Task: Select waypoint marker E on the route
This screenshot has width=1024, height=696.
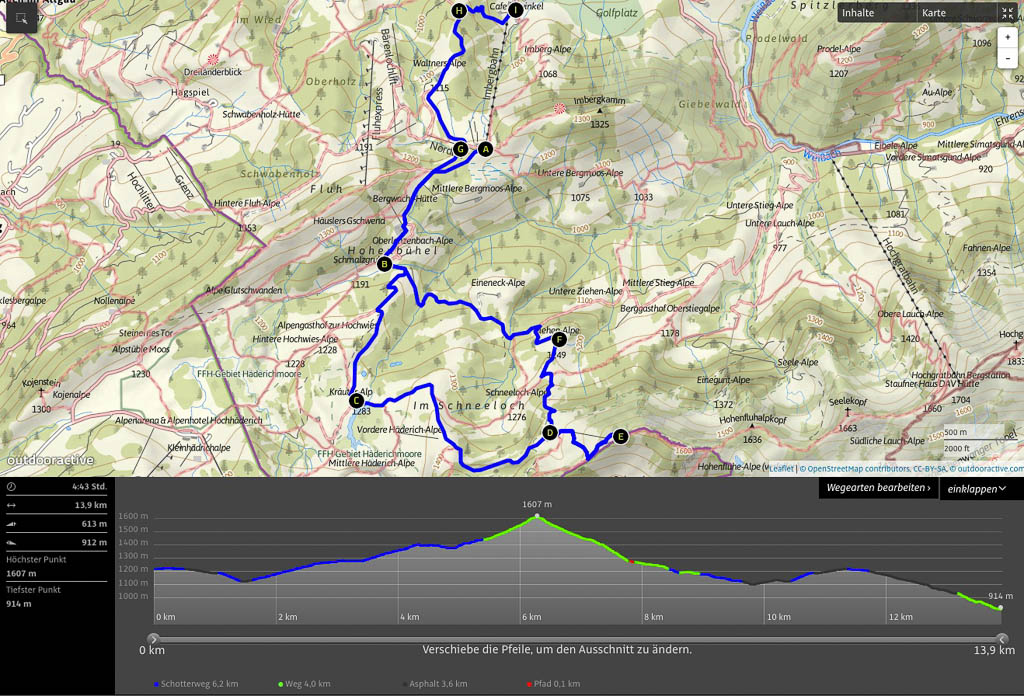Action: (x=621, y=436)
